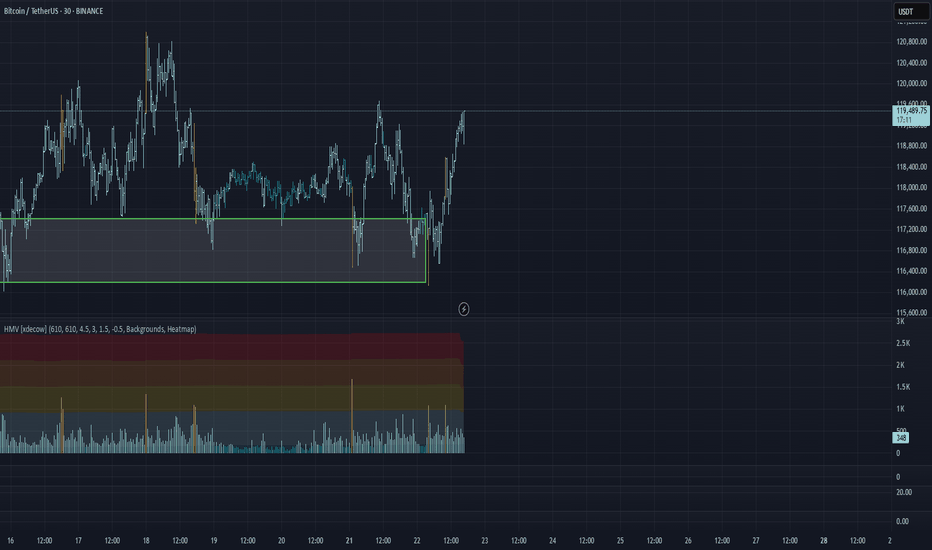Click the 116,400.00 price axis label

[912, 271]
